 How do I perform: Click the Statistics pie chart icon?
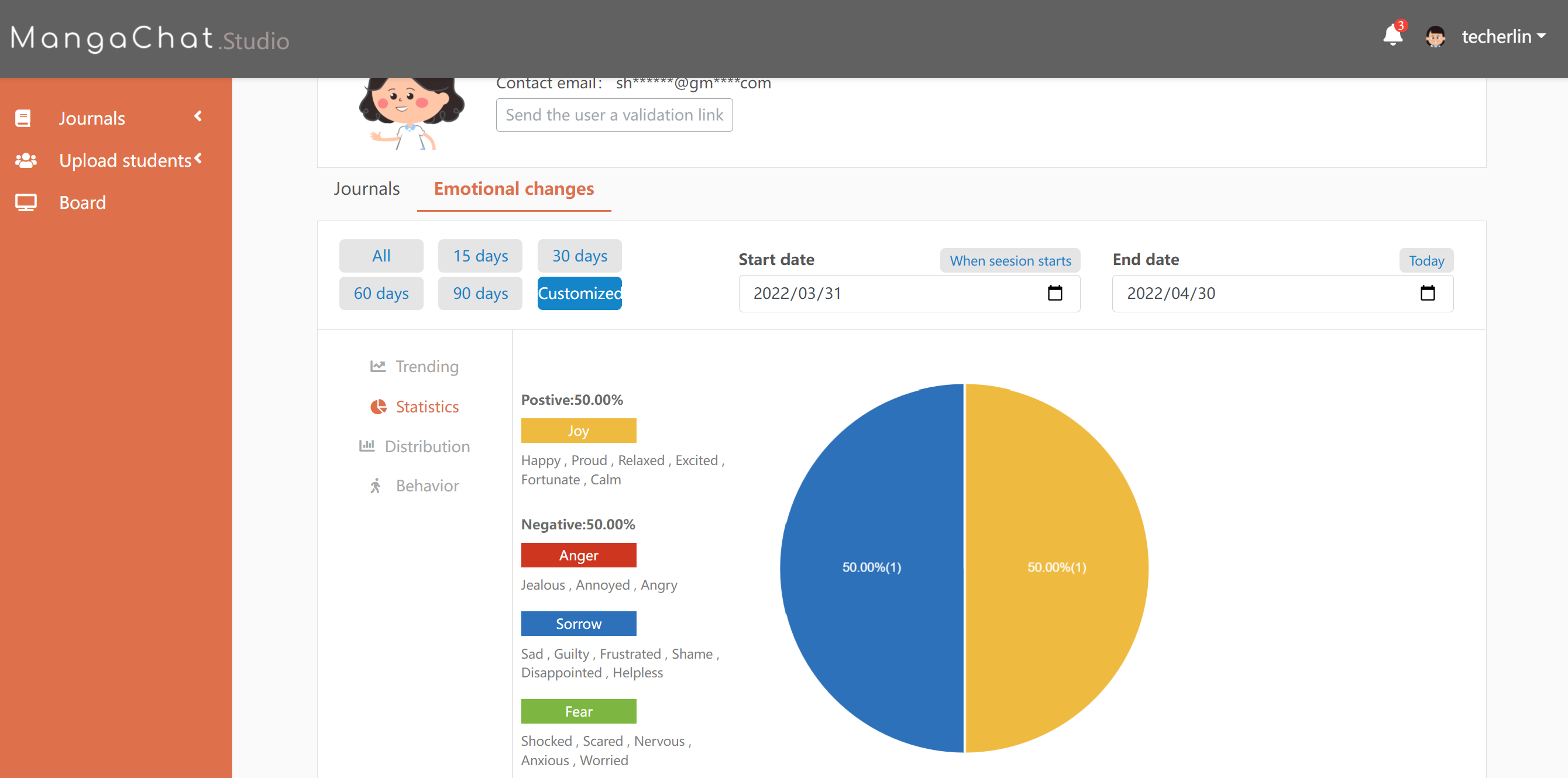(379, 407)
